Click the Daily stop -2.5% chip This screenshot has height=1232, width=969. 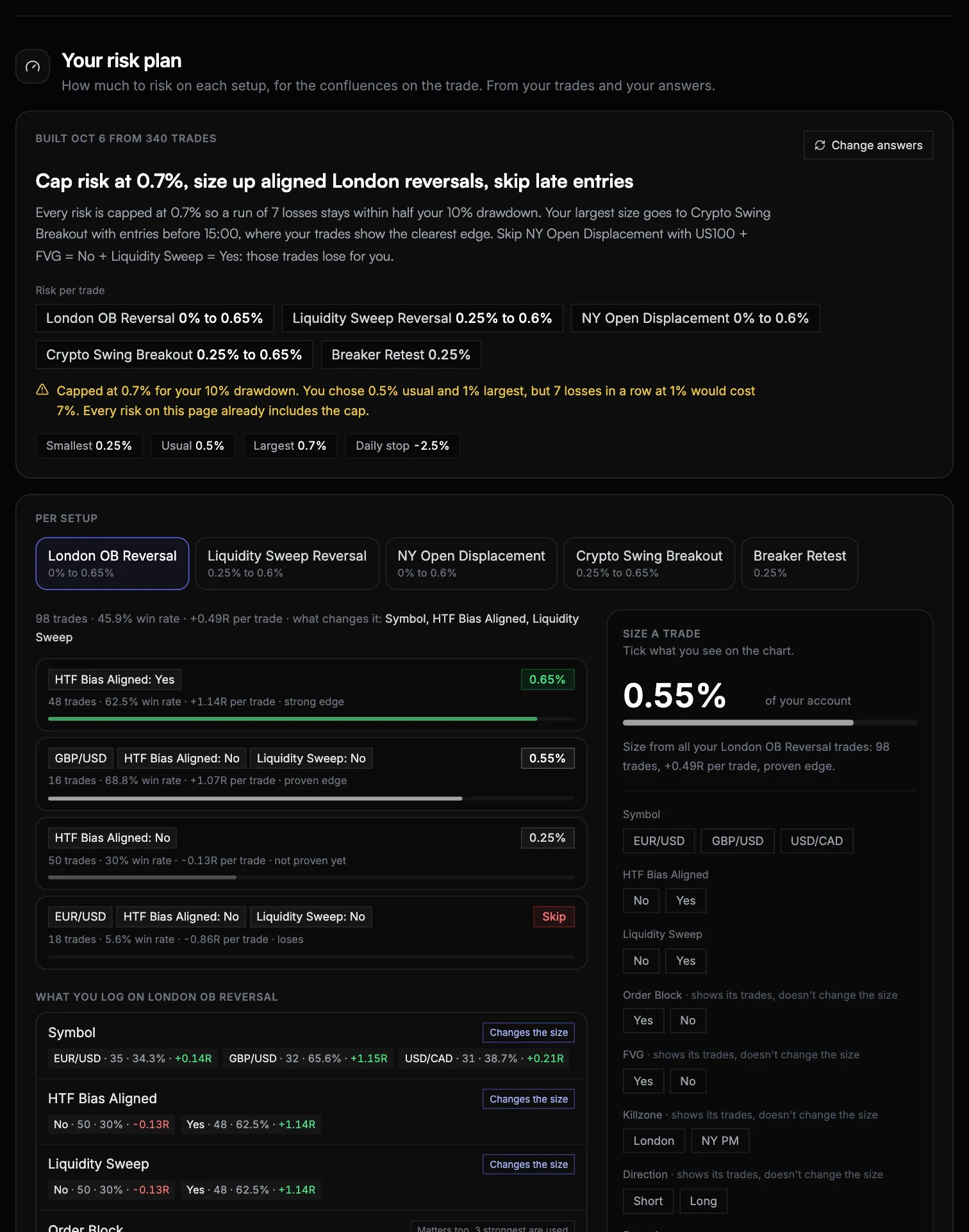point(402,445)
